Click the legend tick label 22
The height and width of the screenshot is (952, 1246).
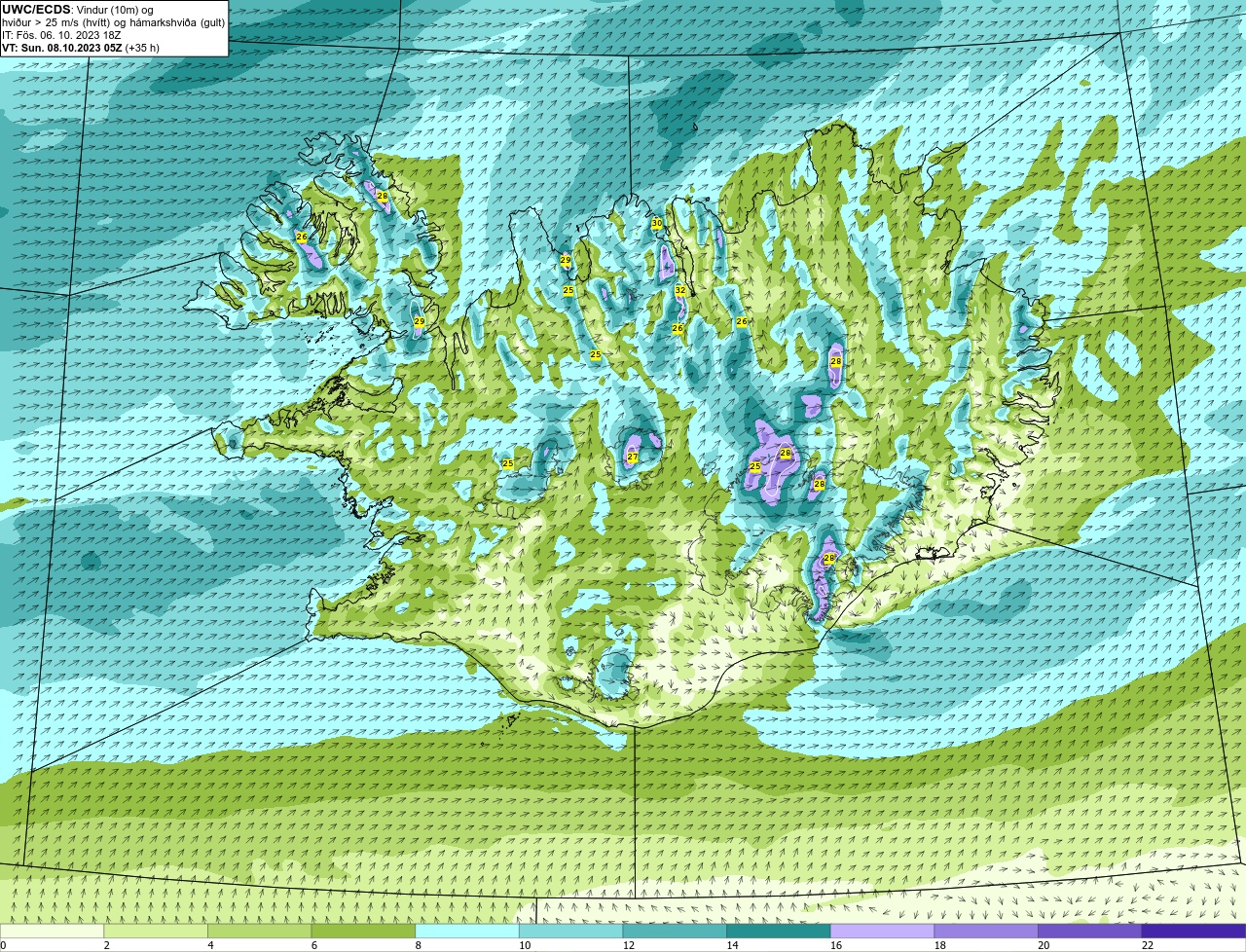(1148, 945)
